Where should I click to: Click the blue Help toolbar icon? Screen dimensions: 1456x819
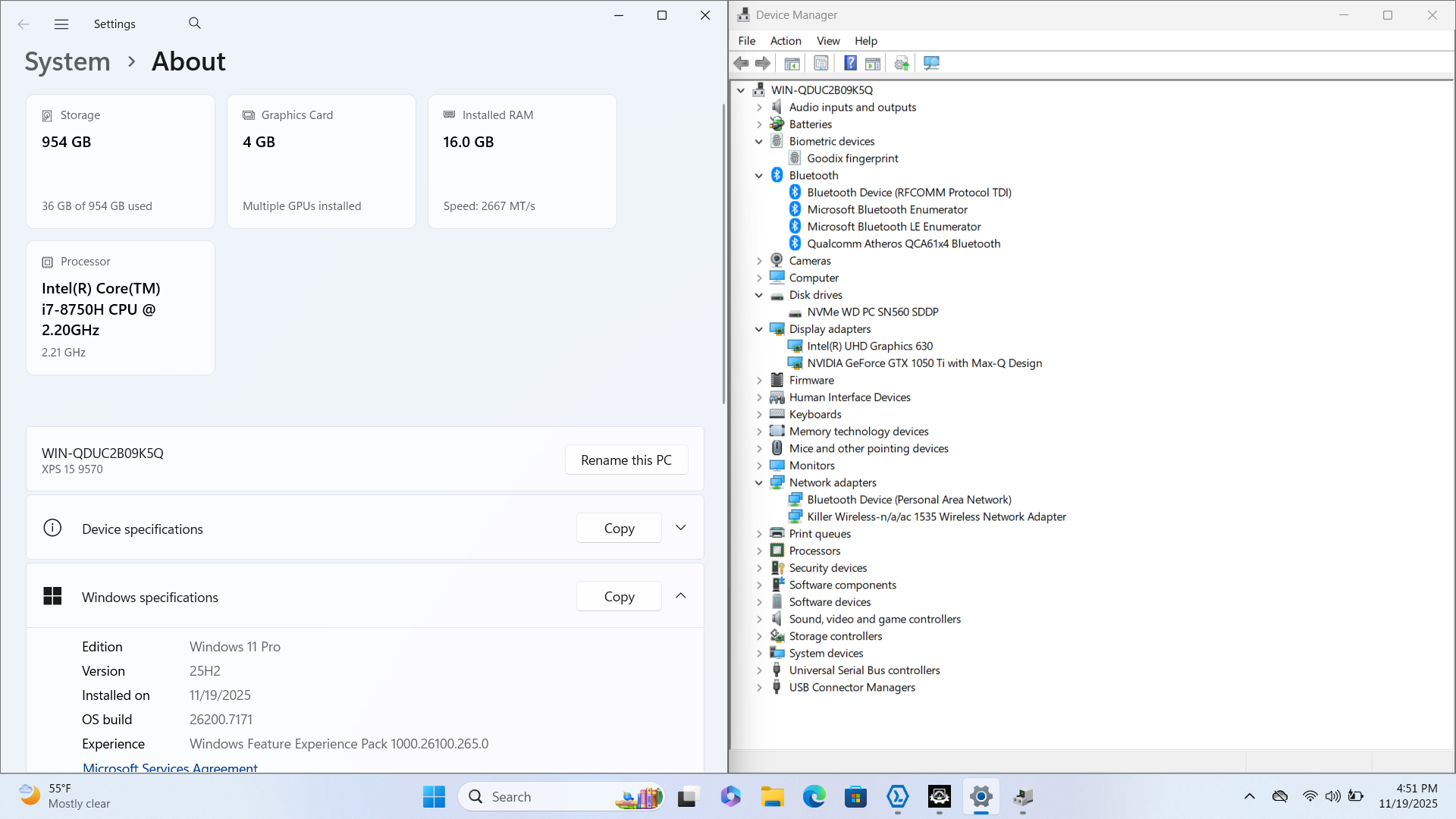[x=850, y=64]
